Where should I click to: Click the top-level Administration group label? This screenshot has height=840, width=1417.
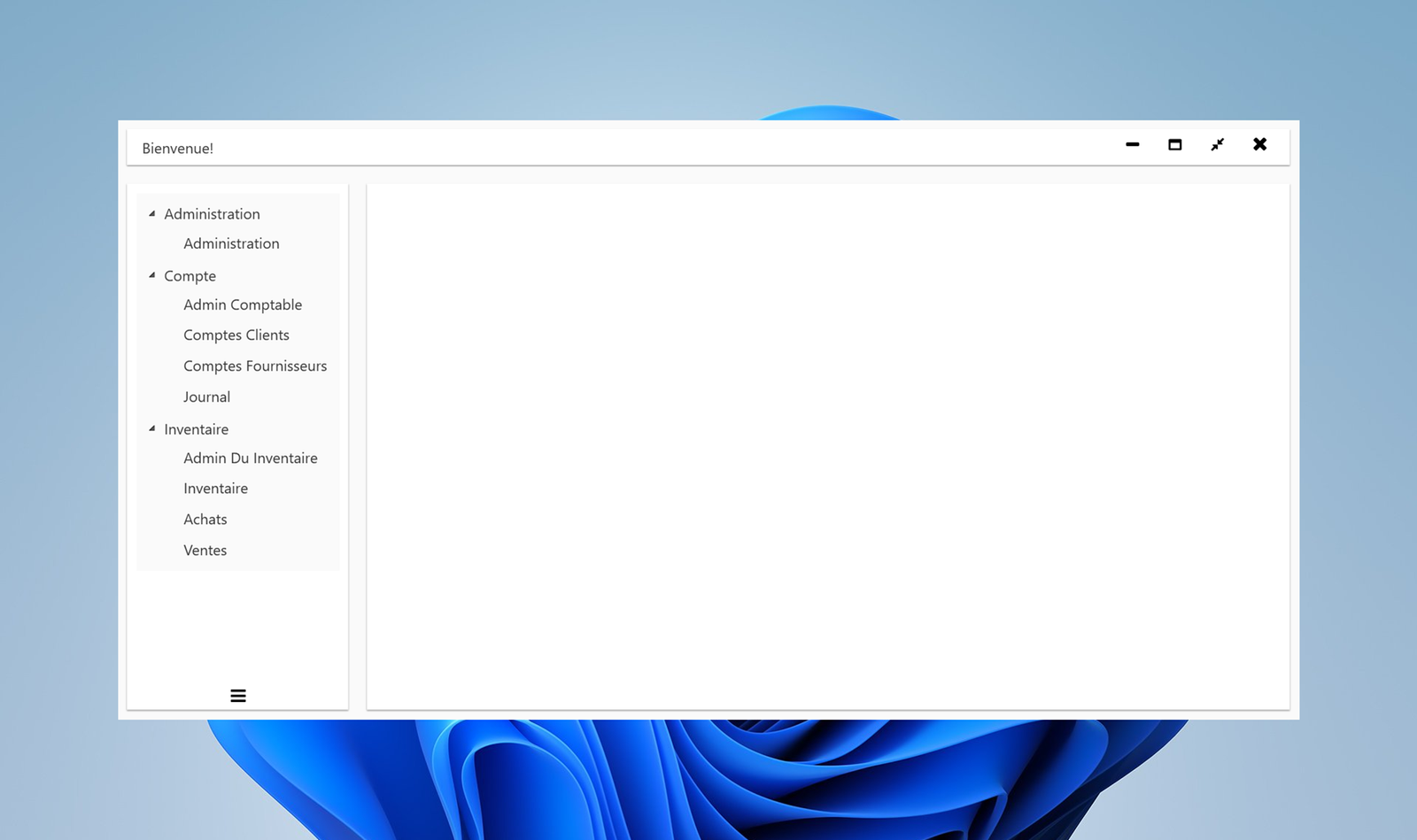point(213,214)
